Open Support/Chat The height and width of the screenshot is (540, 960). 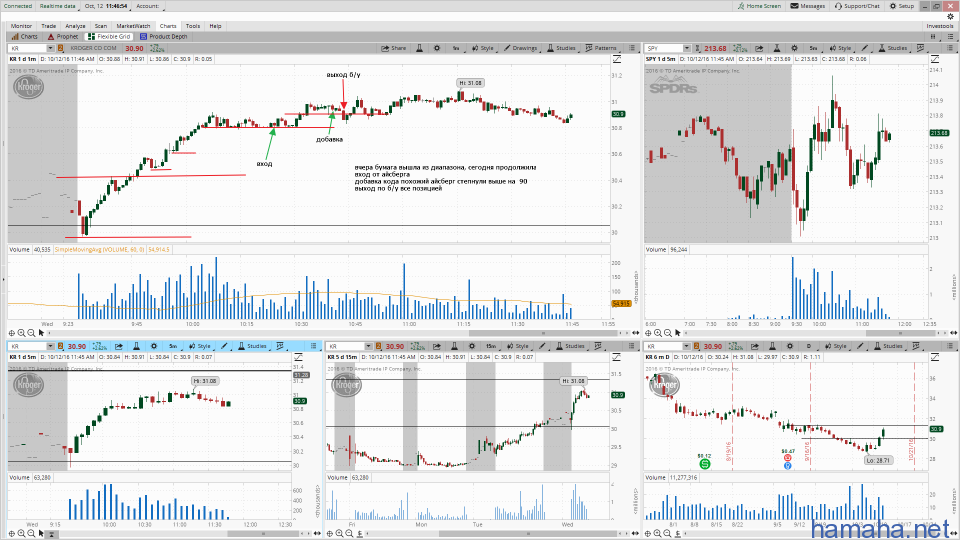click(857, 6)
